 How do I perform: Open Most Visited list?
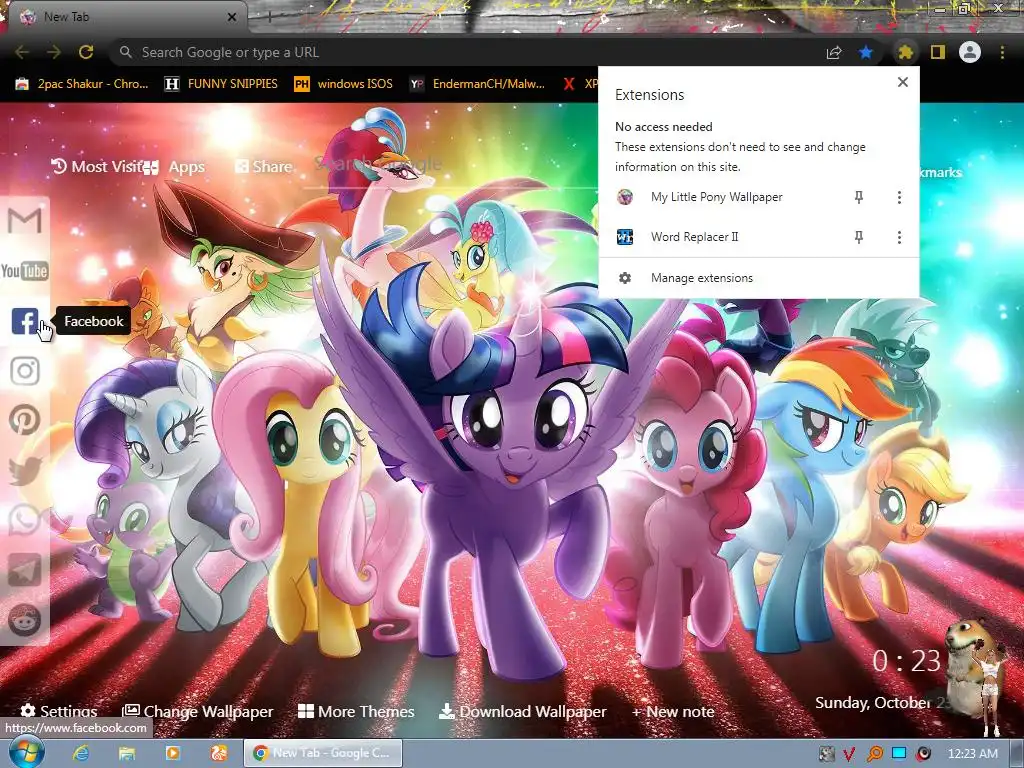[x=96, y=167]
